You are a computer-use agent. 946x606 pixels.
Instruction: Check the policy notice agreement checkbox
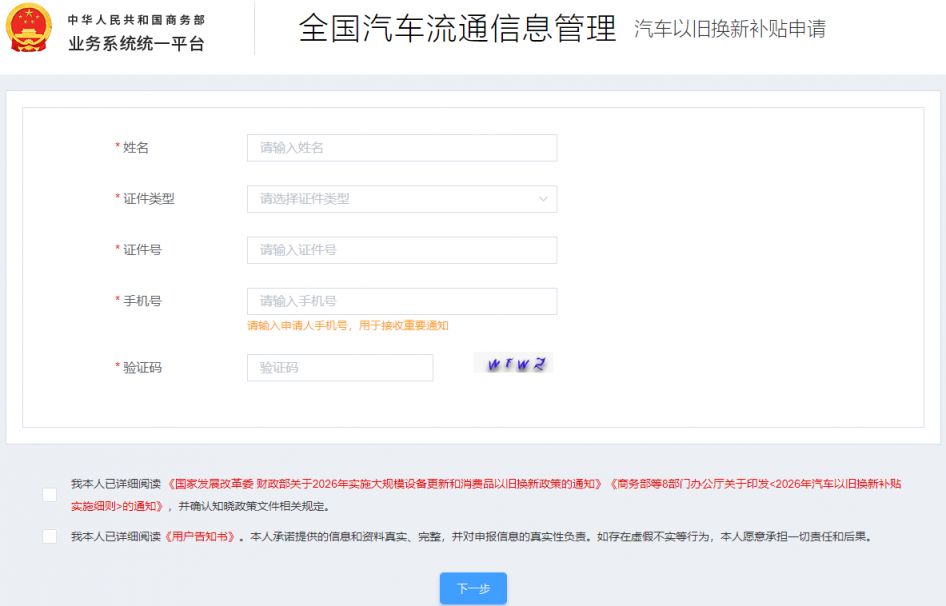[x=49, y=495]
